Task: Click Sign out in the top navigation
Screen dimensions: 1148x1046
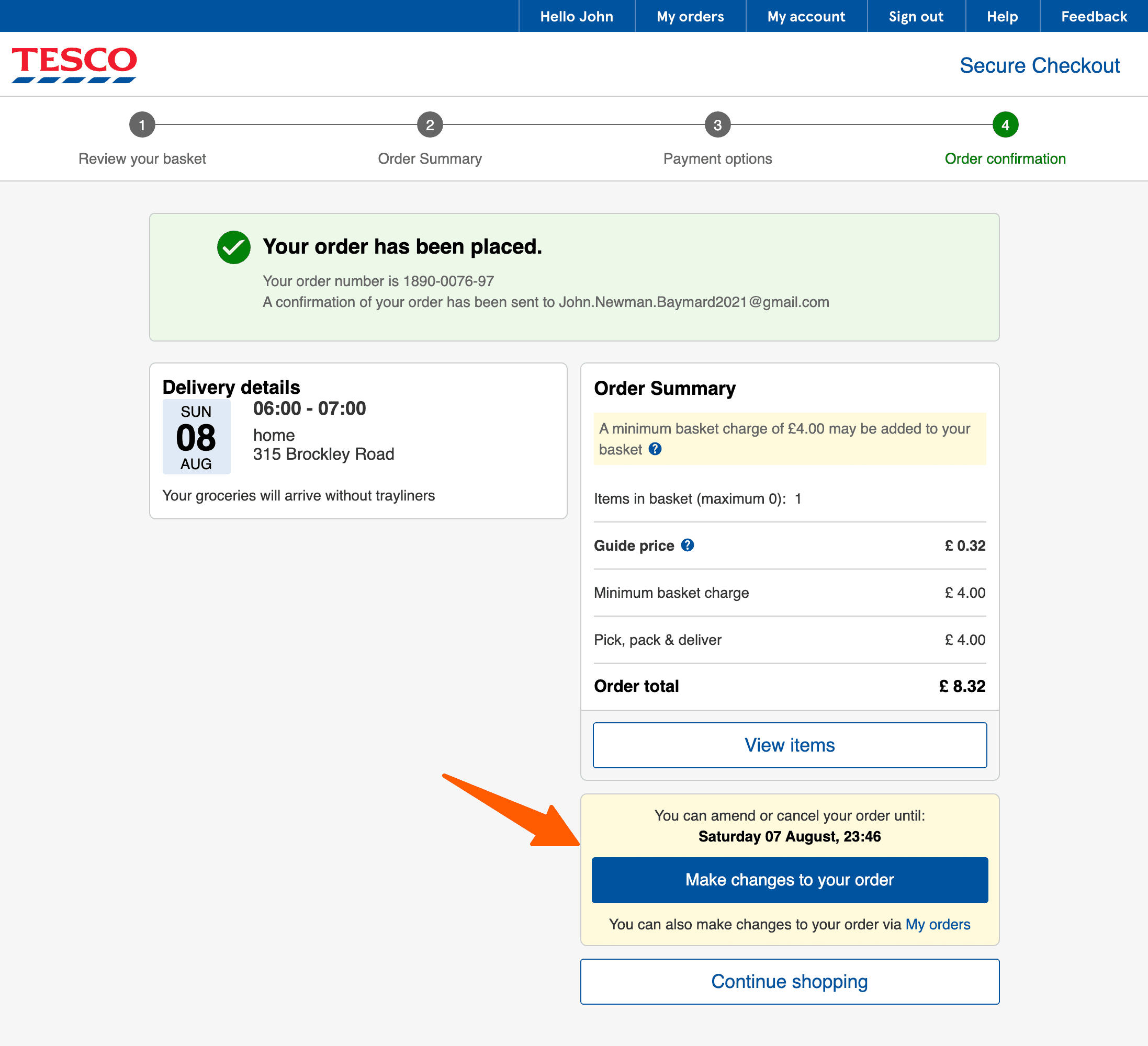Action: [x=916, y=16]
